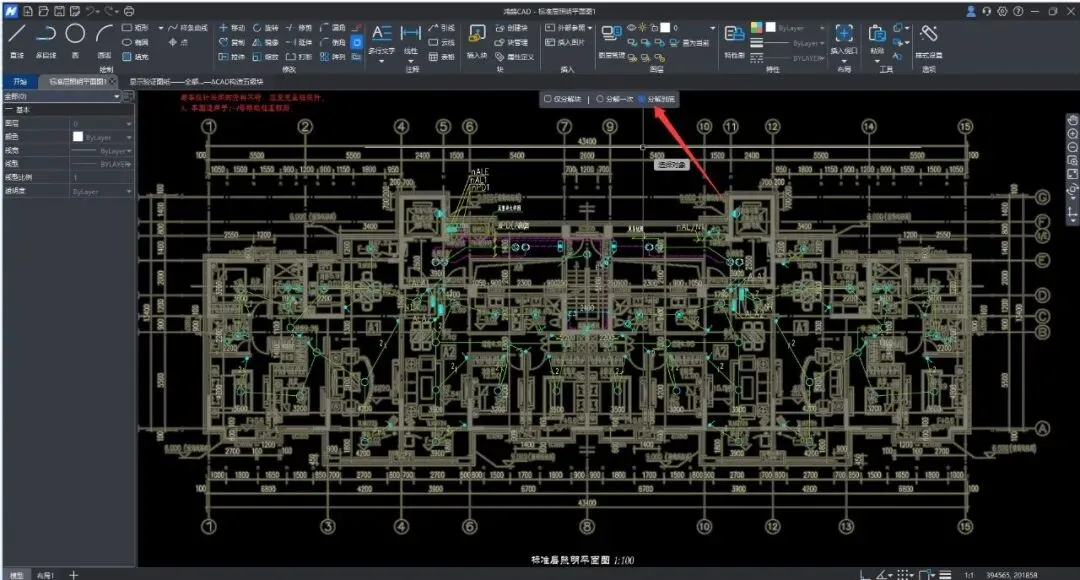Select the Arc tool

(x=104, y=40)
